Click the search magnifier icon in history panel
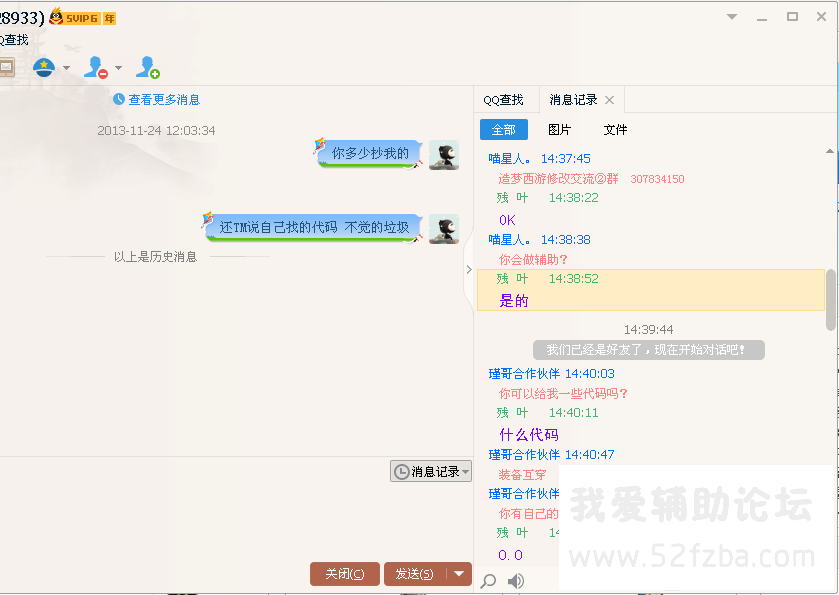 [x=488, y=581]
